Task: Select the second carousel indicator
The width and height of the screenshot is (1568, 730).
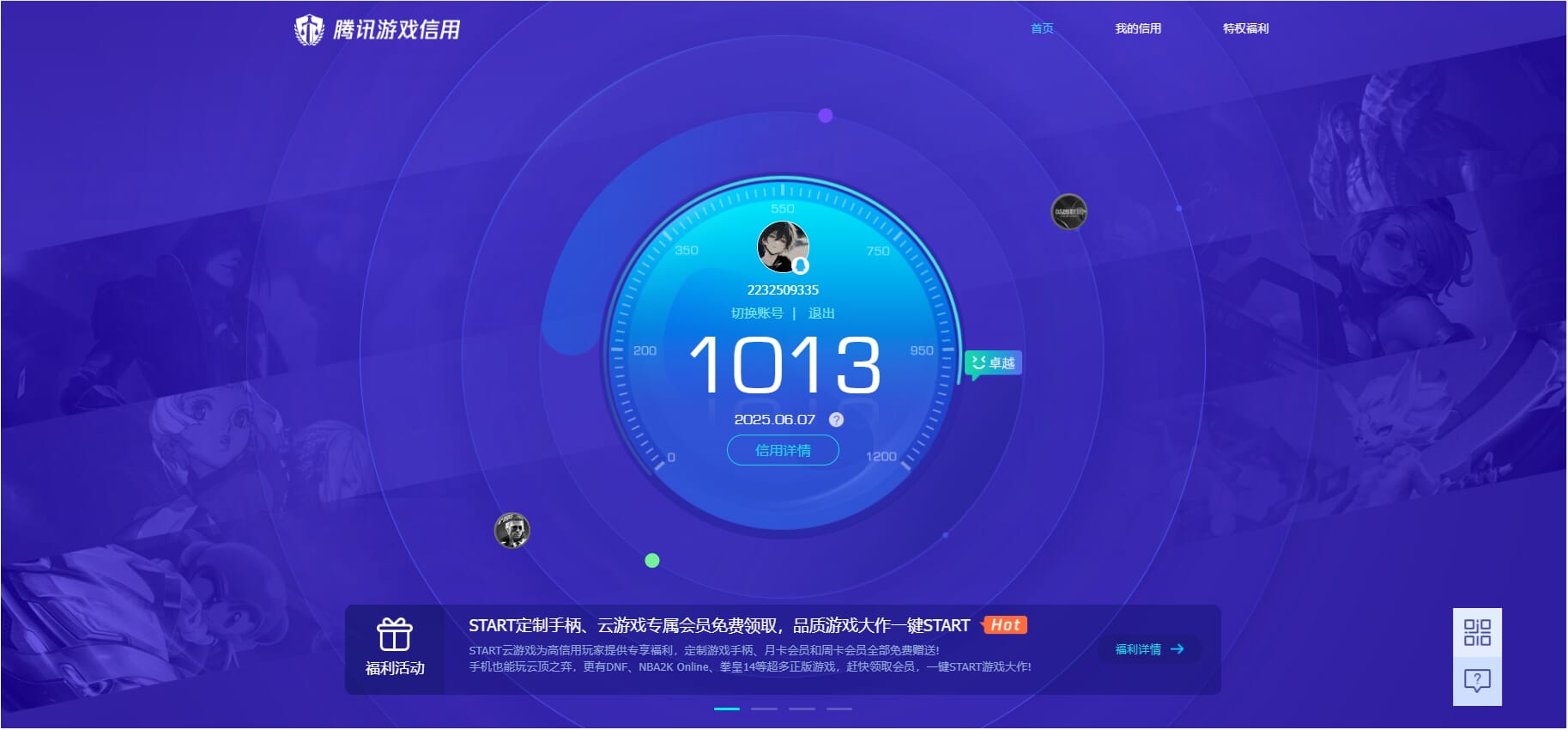Action: pyautogui.click(x=764, y=709)
